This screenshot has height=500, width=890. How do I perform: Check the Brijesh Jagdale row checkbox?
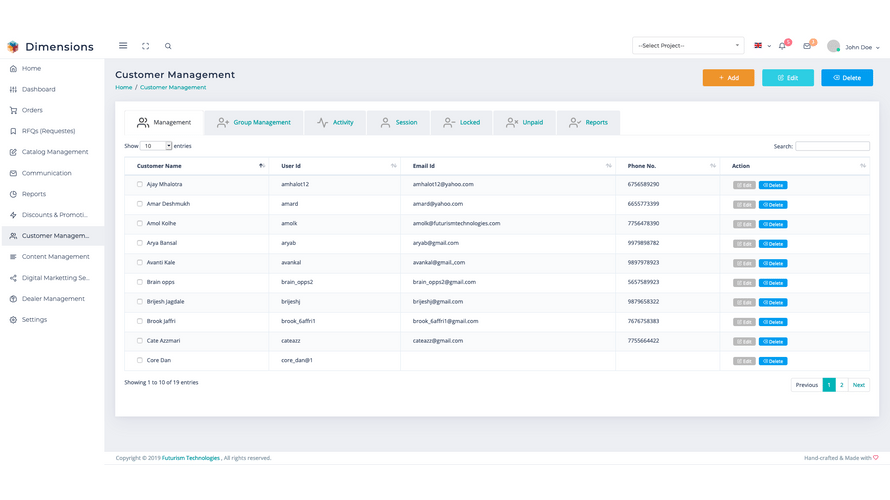pyautogui.click(x=140, y=302)
